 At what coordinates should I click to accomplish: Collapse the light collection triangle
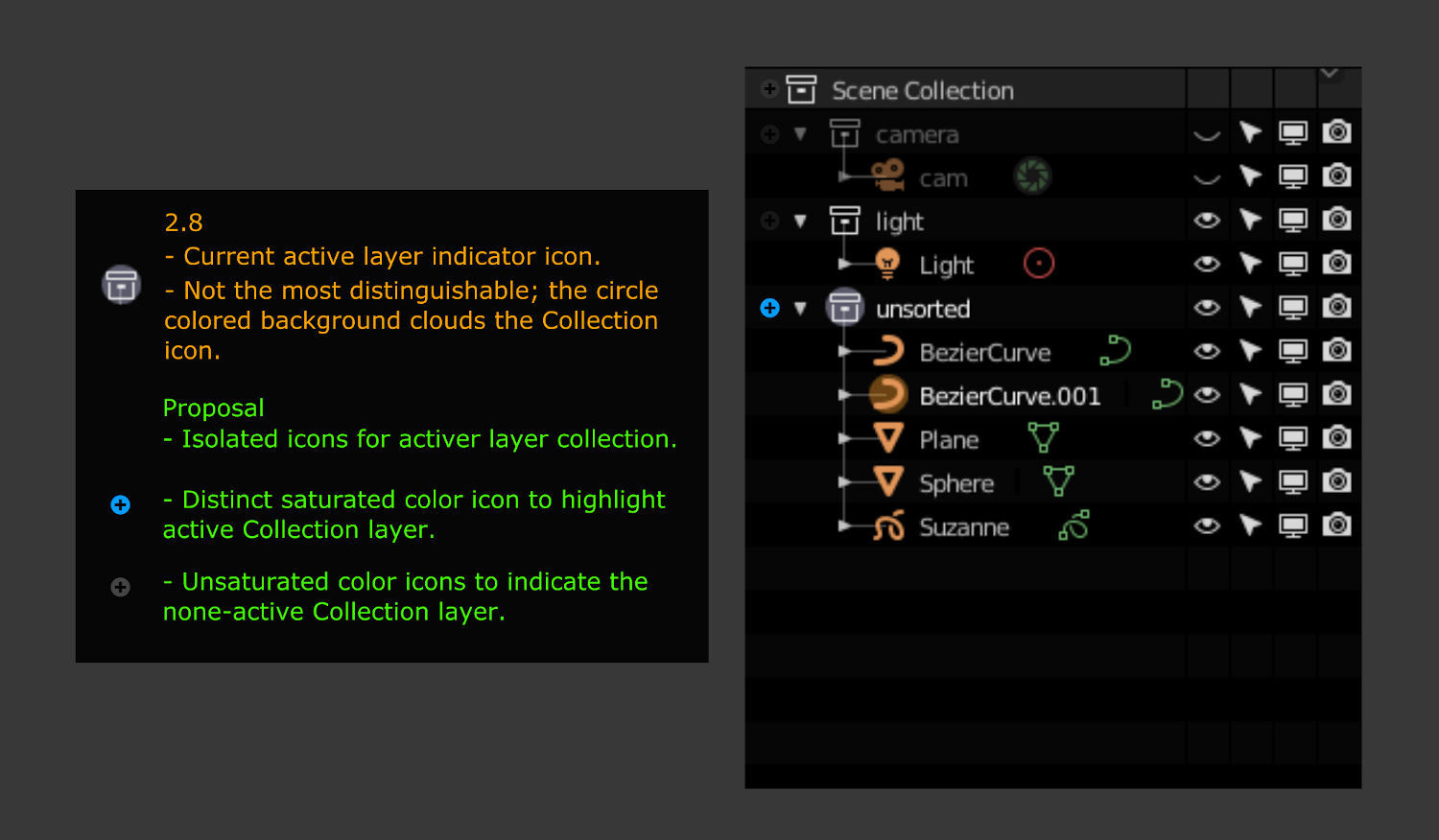(x=800, y=222)
